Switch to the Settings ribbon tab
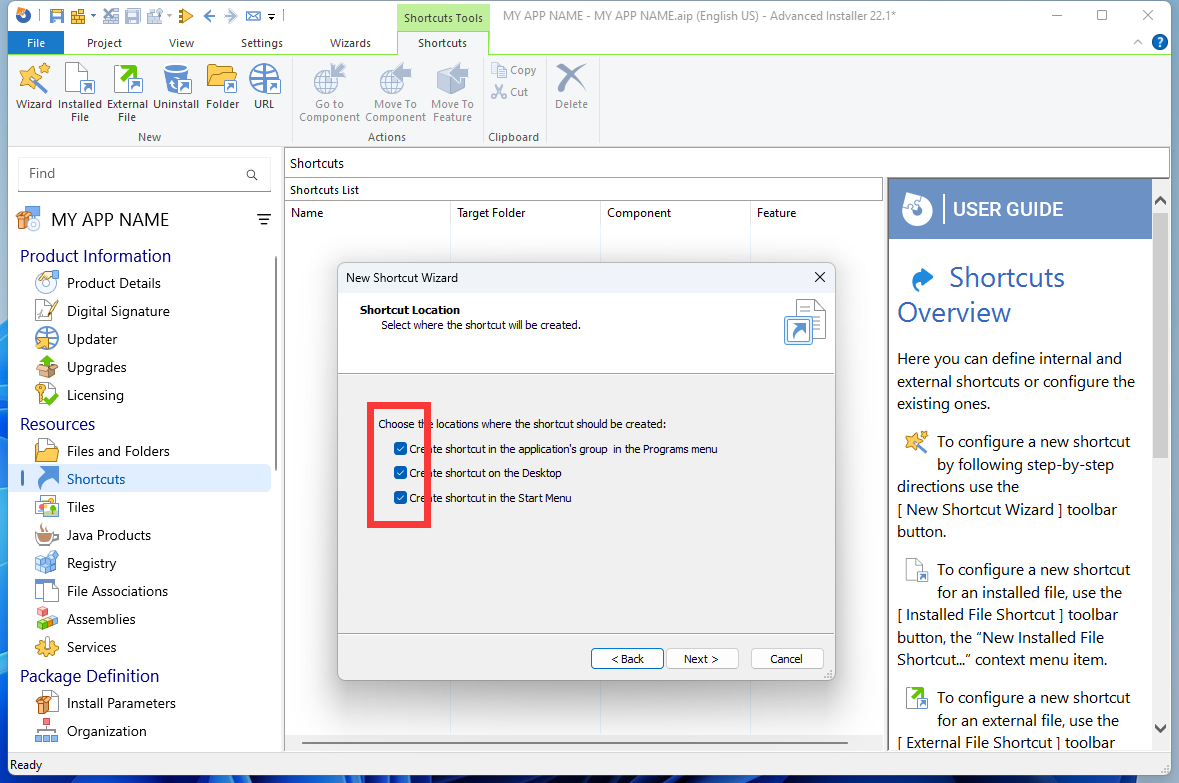Screen dimensions: 1179x783 [262, 43]
